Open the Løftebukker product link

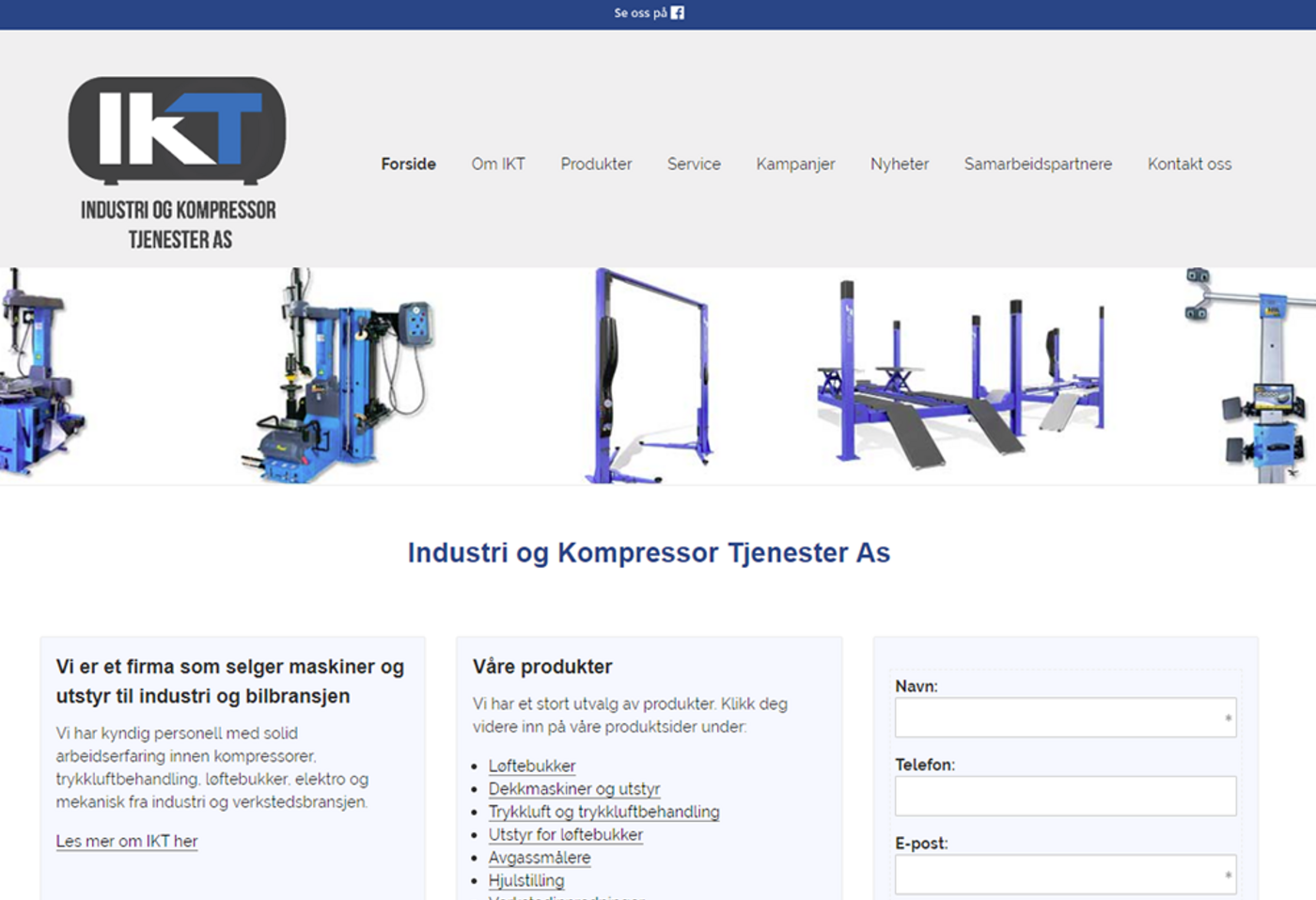(x=532, y=766)
